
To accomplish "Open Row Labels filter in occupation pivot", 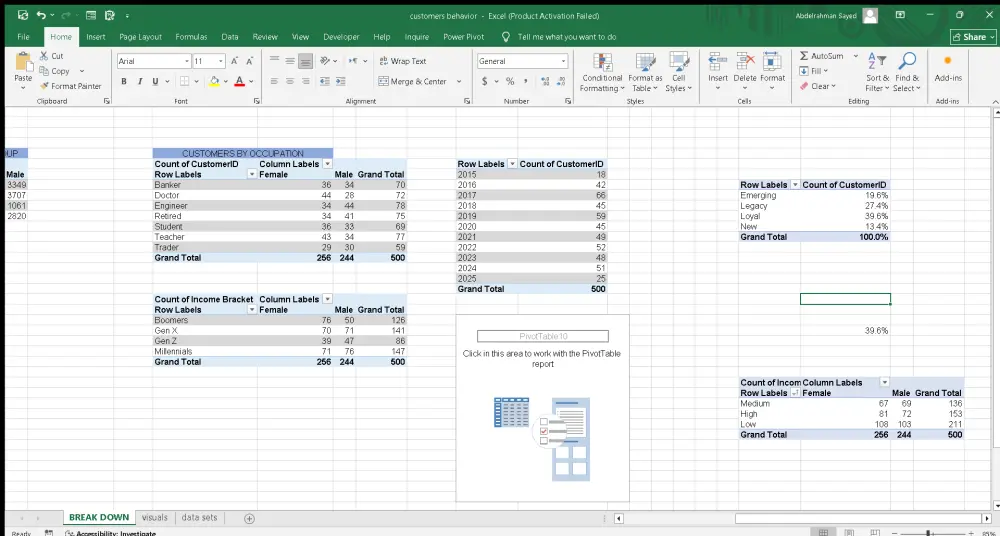I will tap(252, 174).
